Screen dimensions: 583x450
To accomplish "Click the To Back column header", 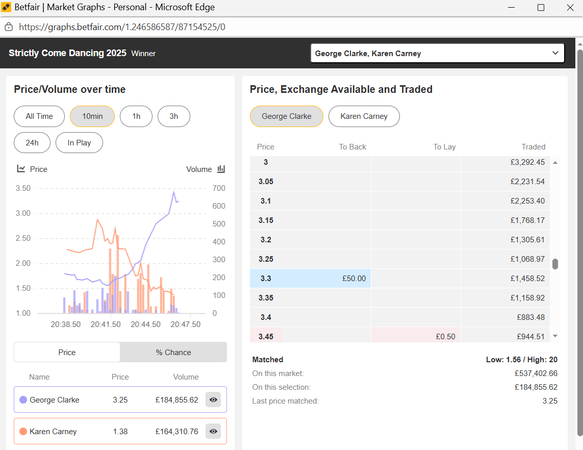I will (352, 147).
